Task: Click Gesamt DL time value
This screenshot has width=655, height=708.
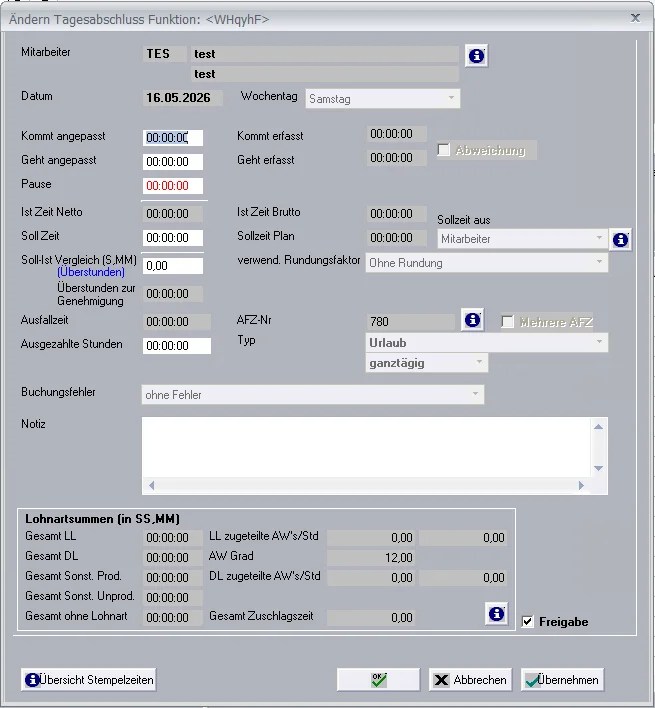Action: coord(173,558)
